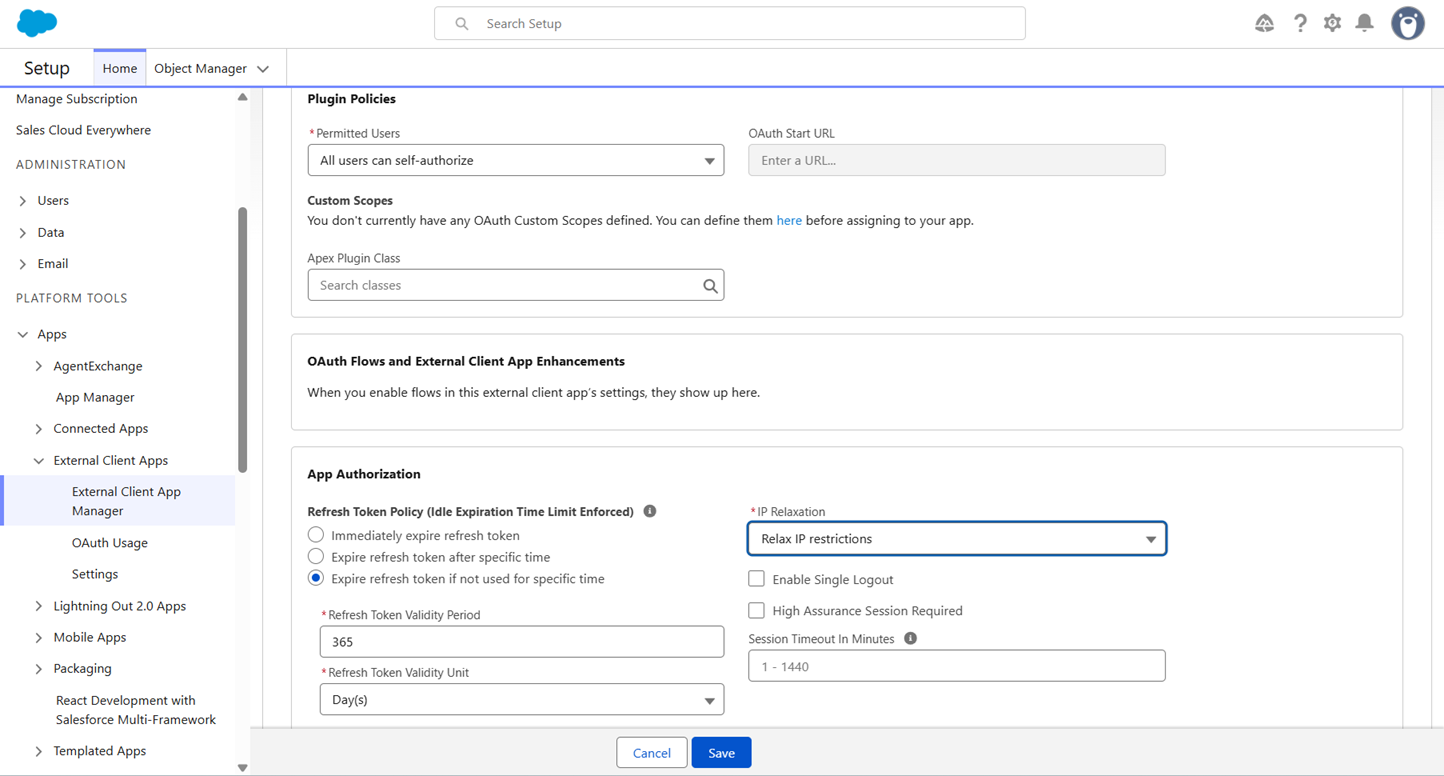
Task: Click the OAuth Start URL field
Action: (957, 160)
